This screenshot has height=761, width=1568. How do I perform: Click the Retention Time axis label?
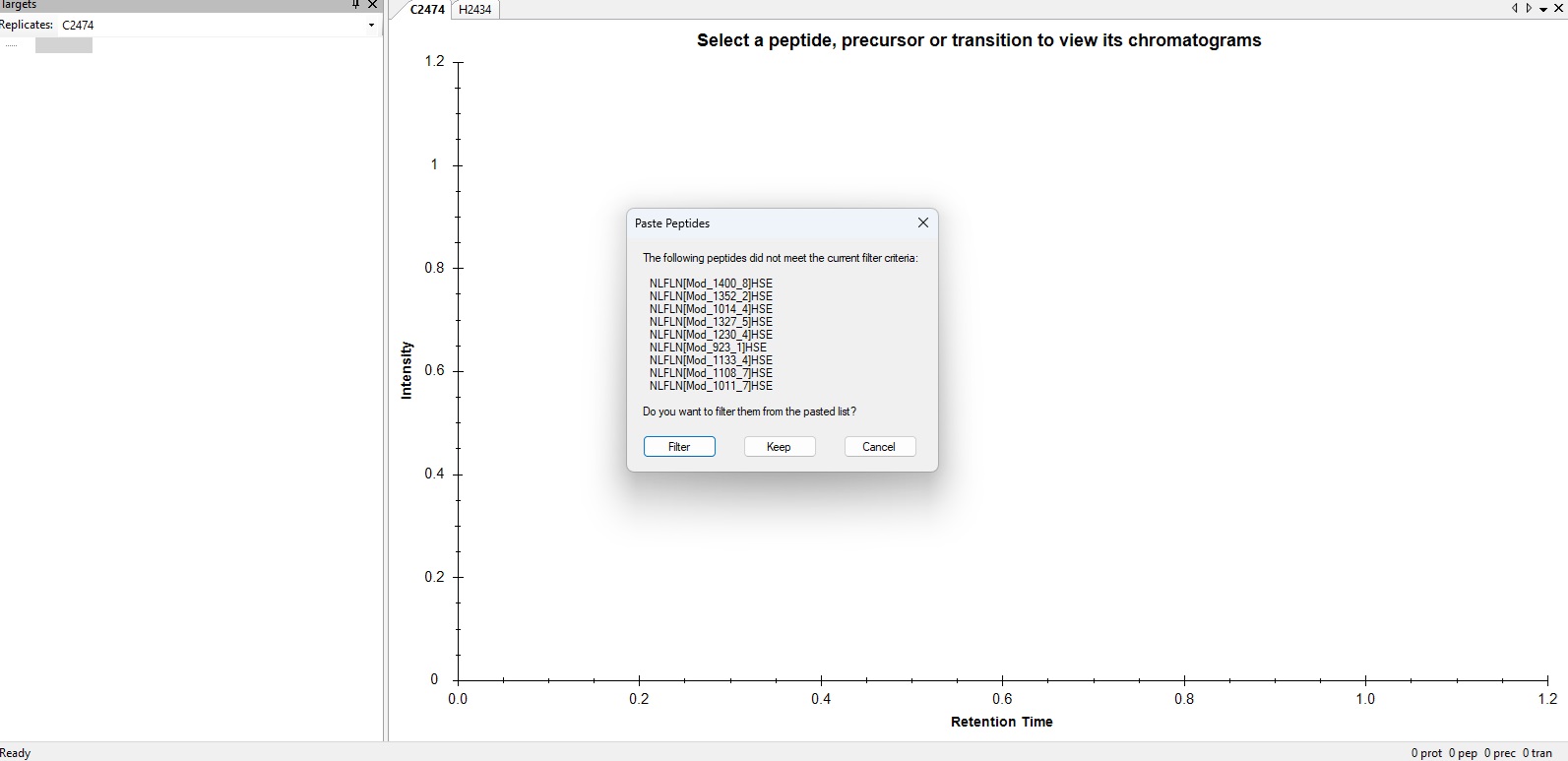click(1001, 722)
